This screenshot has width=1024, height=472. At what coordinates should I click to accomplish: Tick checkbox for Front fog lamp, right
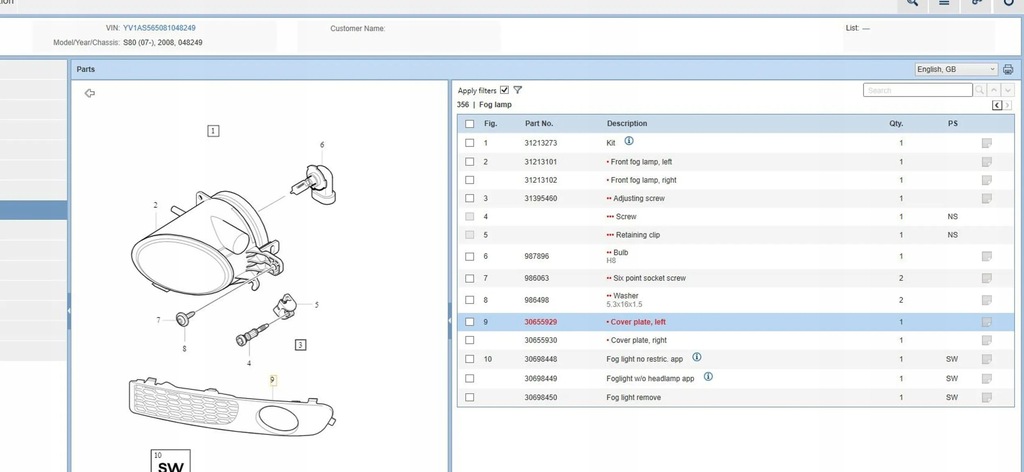tap(470, 180)
